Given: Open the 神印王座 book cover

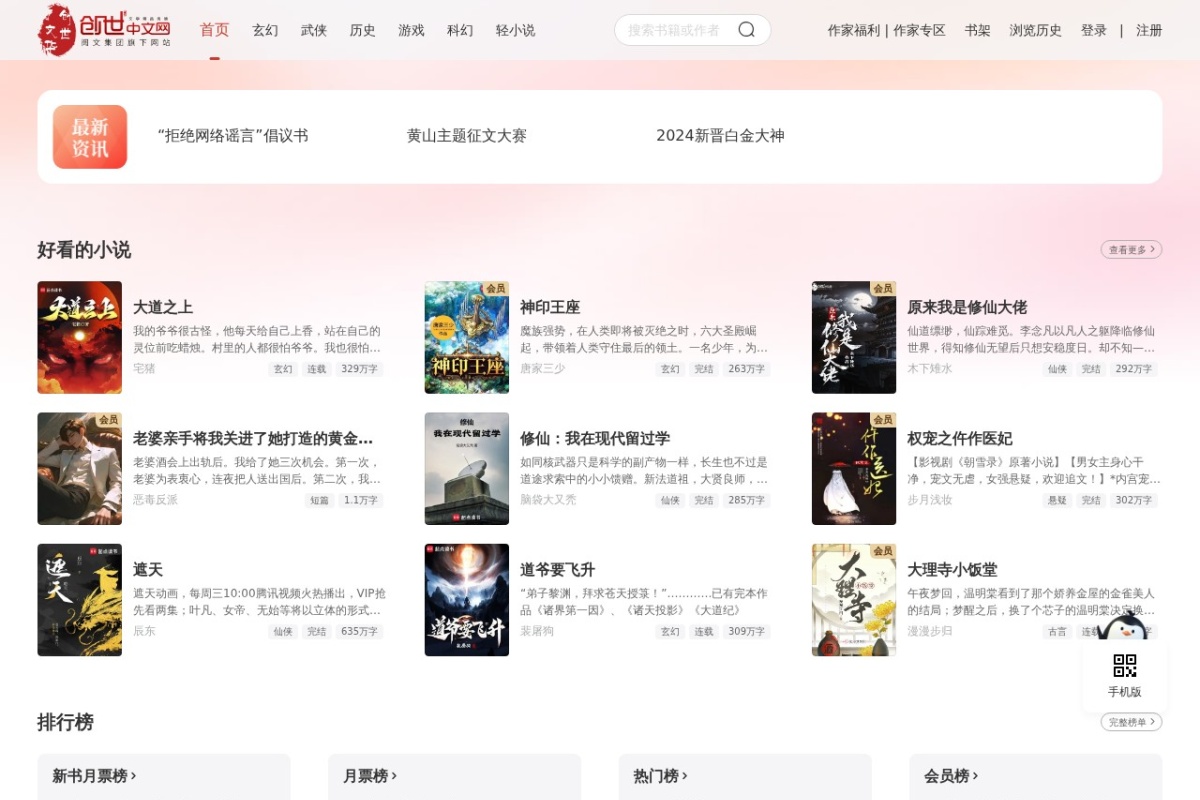Looking at the screenshot, I should click(467, 337).
